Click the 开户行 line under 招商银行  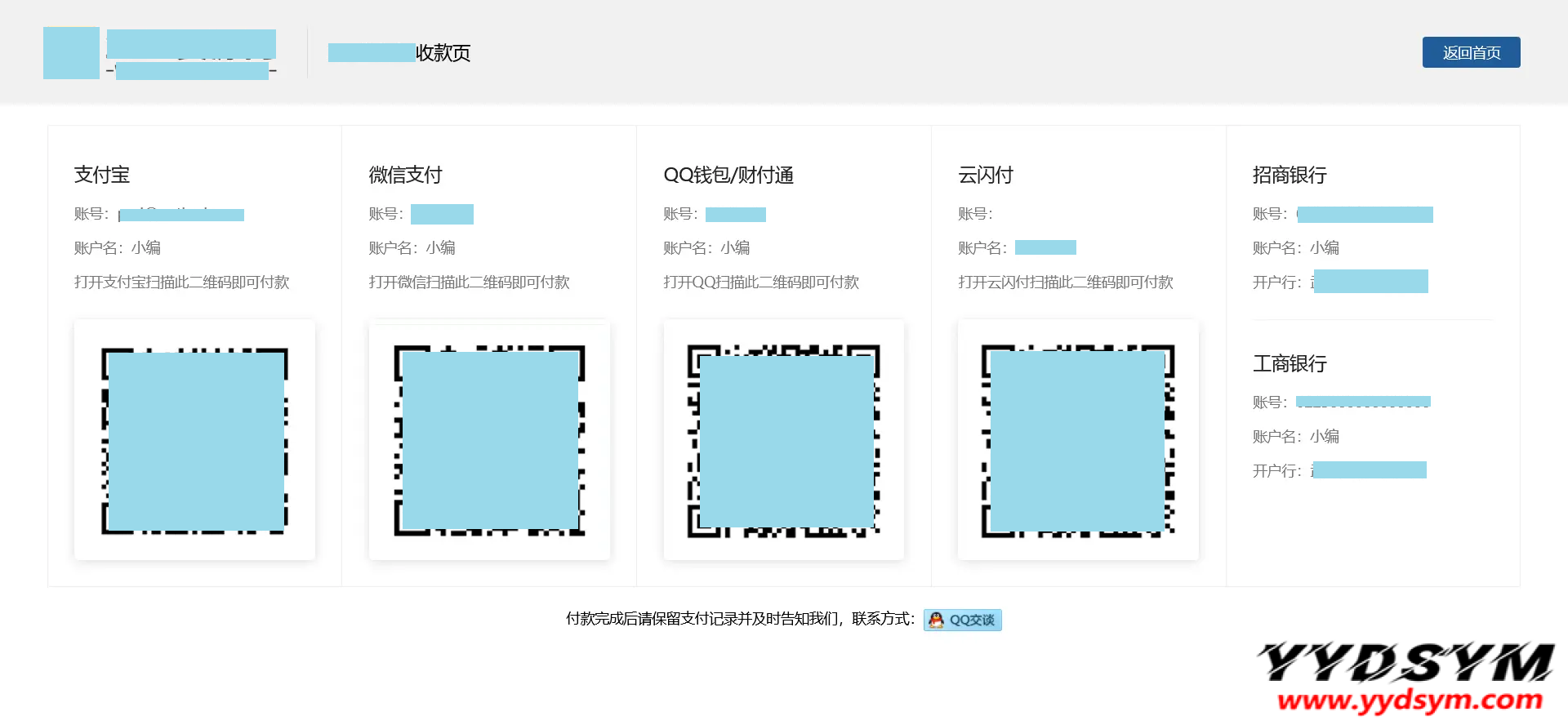coord(1340,282)
